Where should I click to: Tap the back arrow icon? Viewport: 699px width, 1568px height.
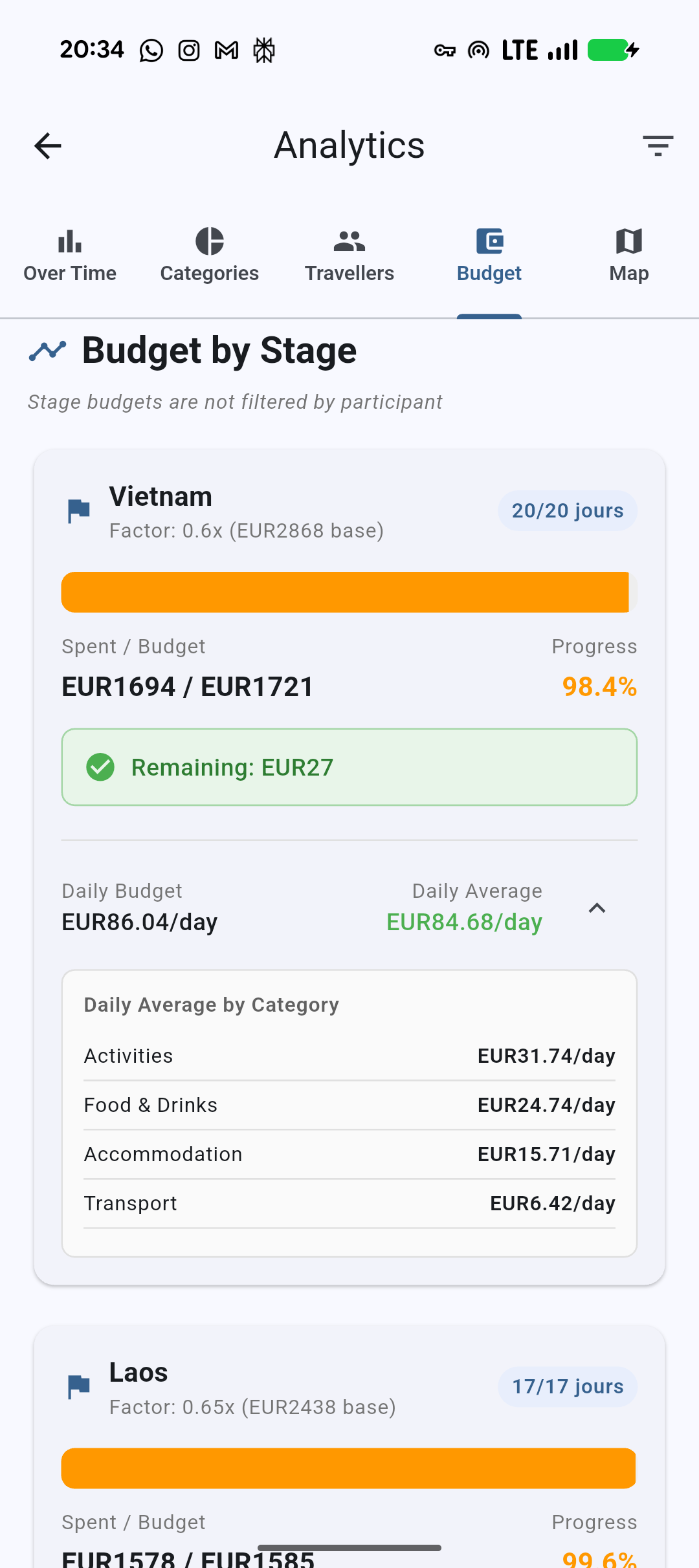pyautogui.click(x=48, y=146)
